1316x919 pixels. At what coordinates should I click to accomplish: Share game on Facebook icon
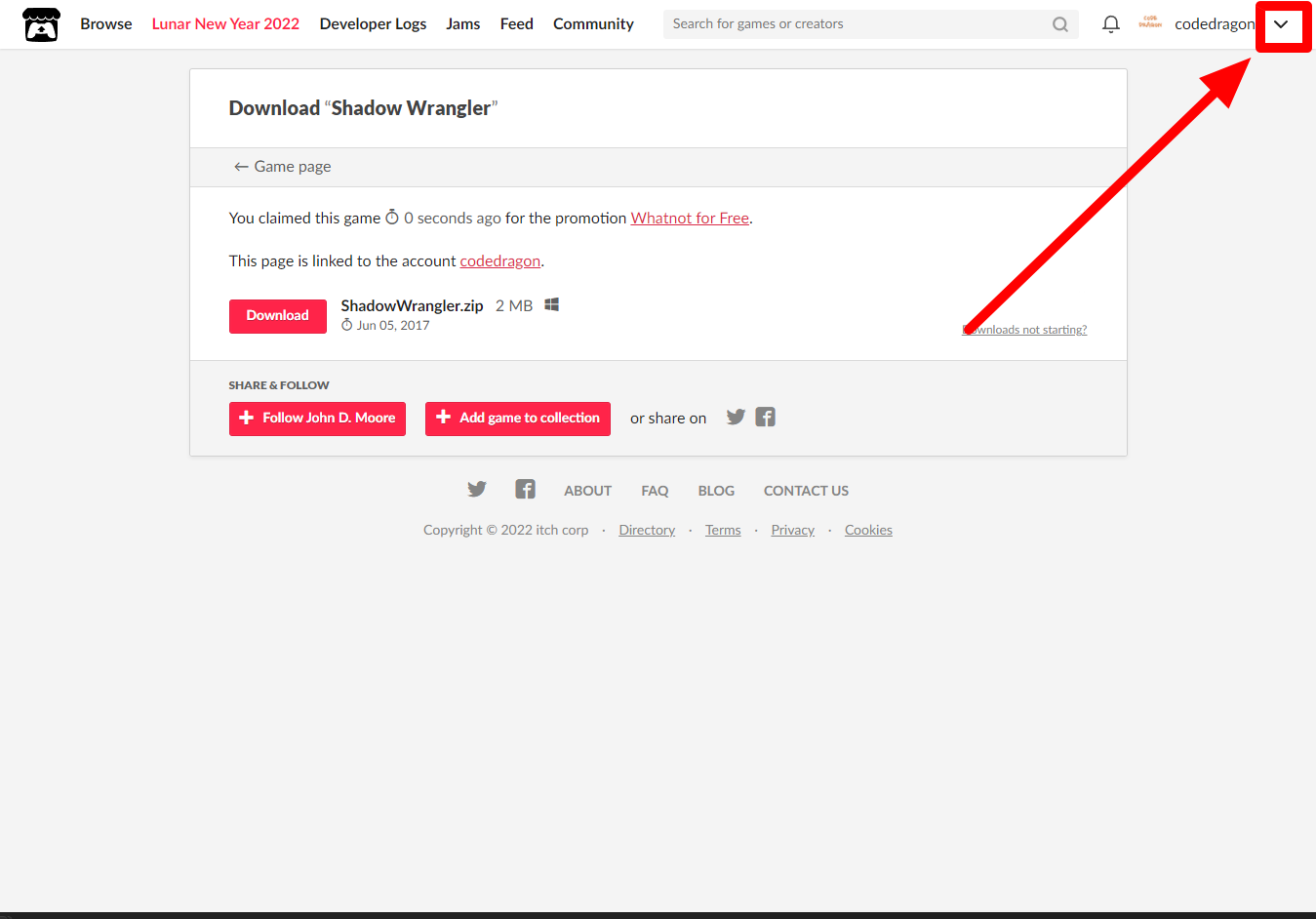pos(766,418)
